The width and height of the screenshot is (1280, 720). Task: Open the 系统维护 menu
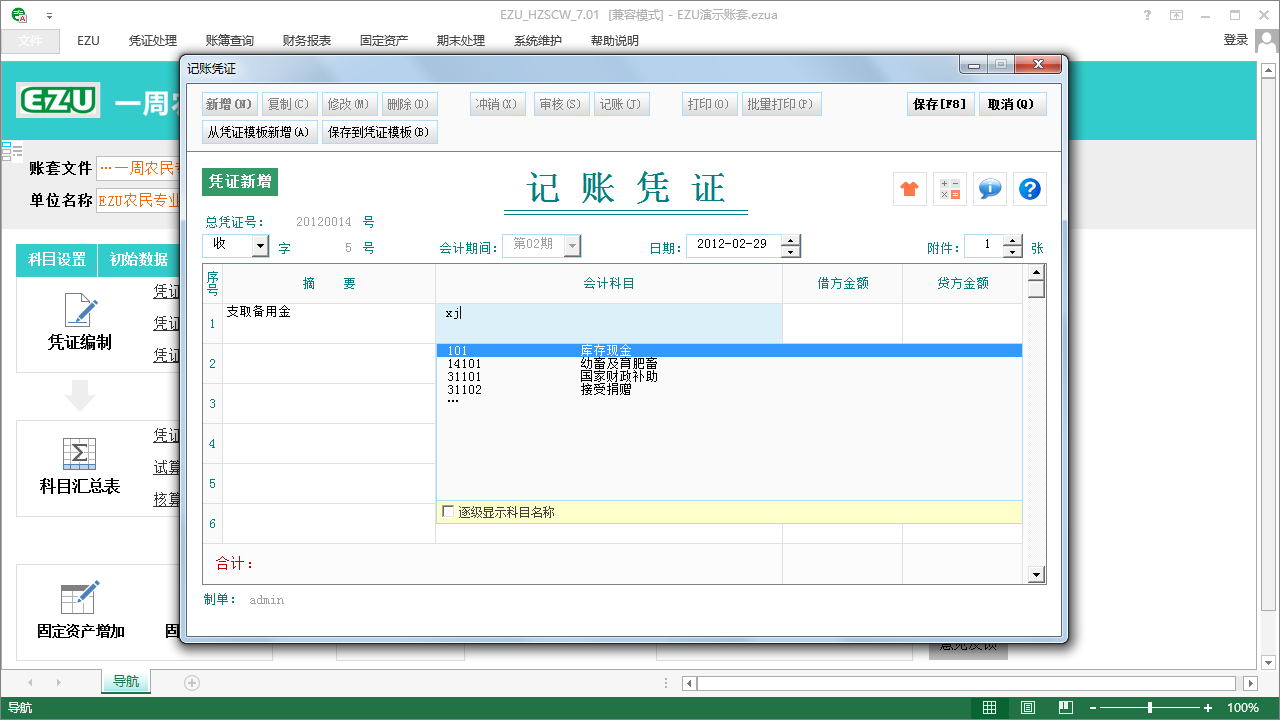(x=538, y=41)
